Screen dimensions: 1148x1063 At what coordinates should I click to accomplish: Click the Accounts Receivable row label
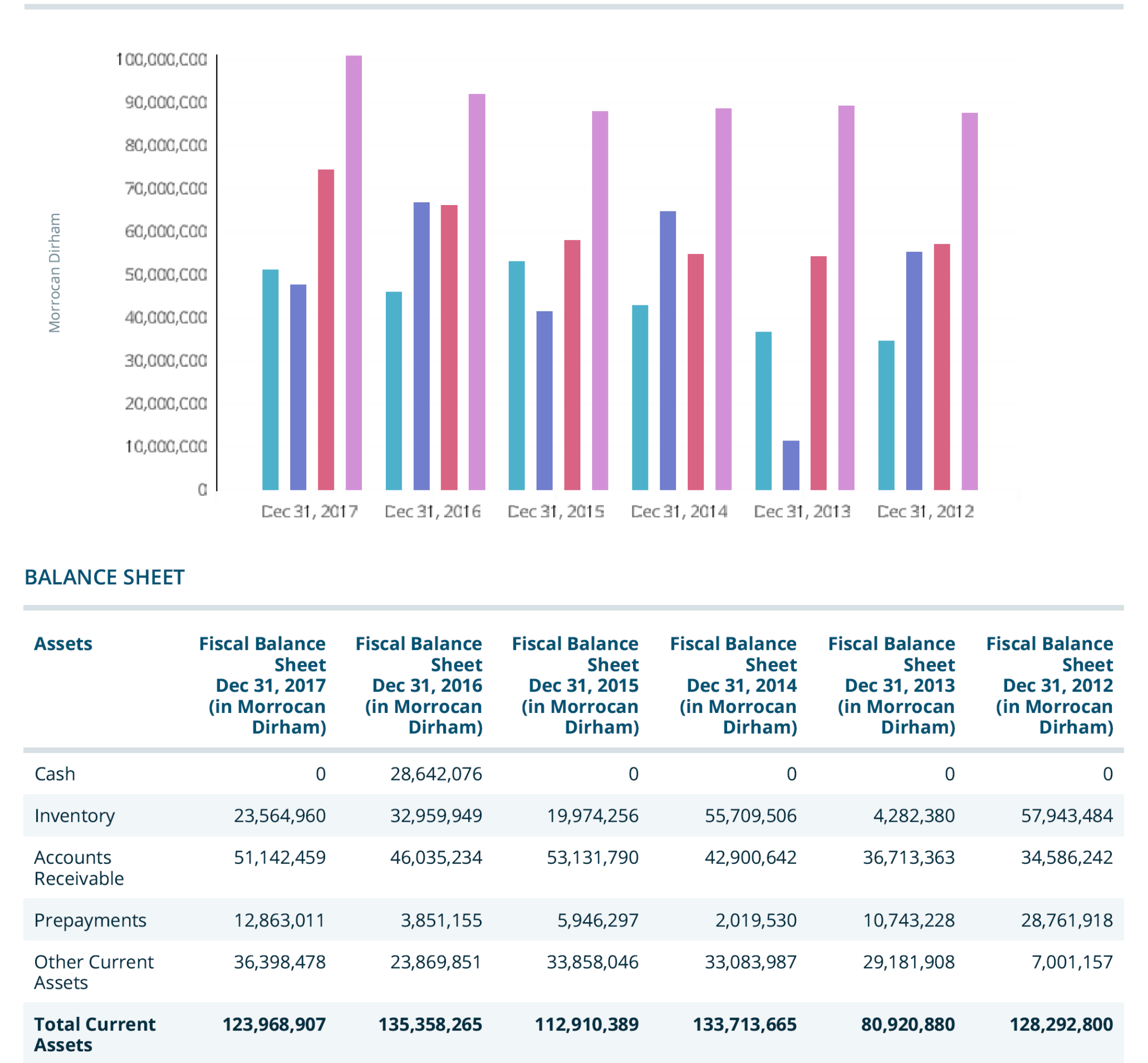point(79,868)
